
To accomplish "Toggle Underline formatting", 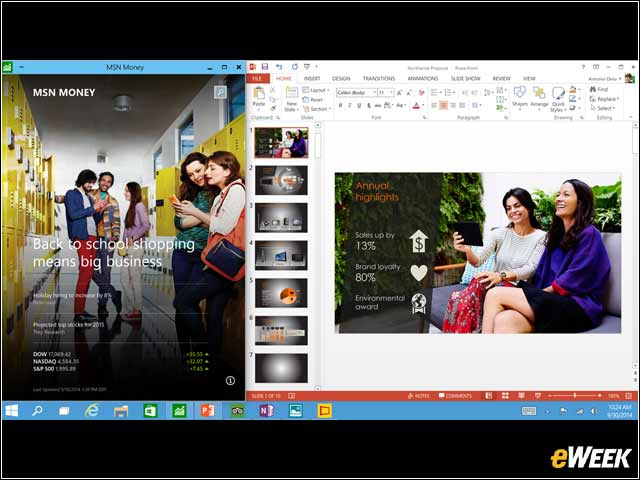I will [359, 106].
